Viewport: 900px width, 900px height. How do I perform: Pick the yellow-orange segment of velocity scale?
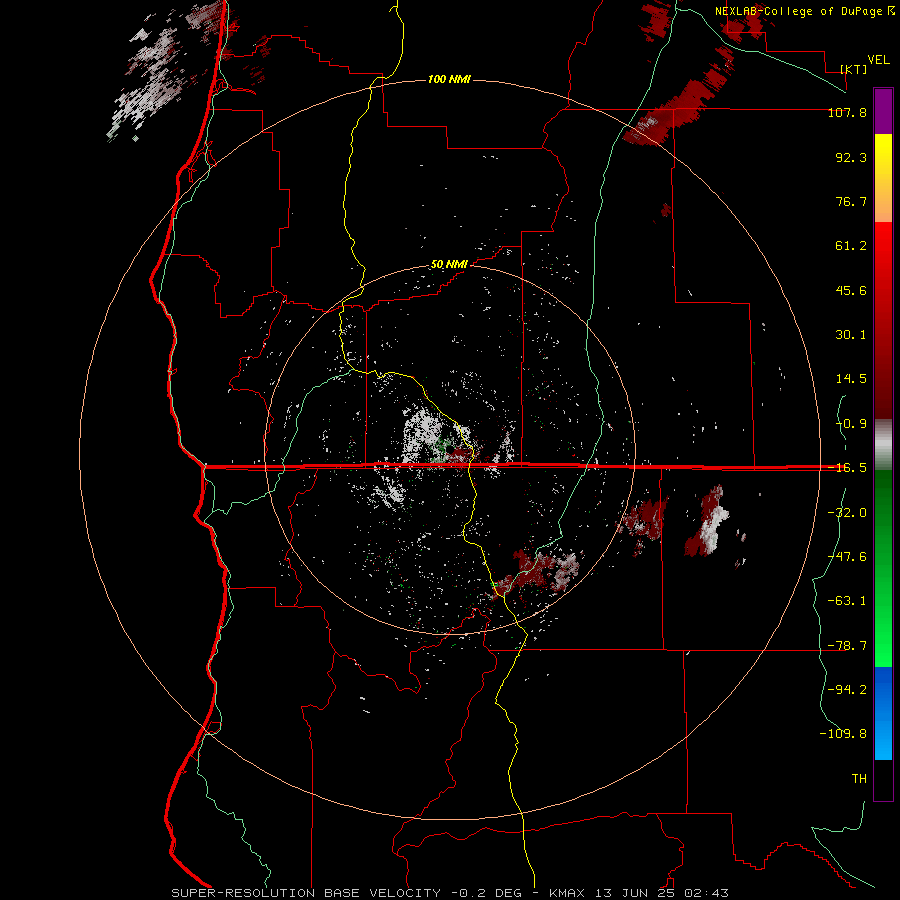click(x=883, y=178)
